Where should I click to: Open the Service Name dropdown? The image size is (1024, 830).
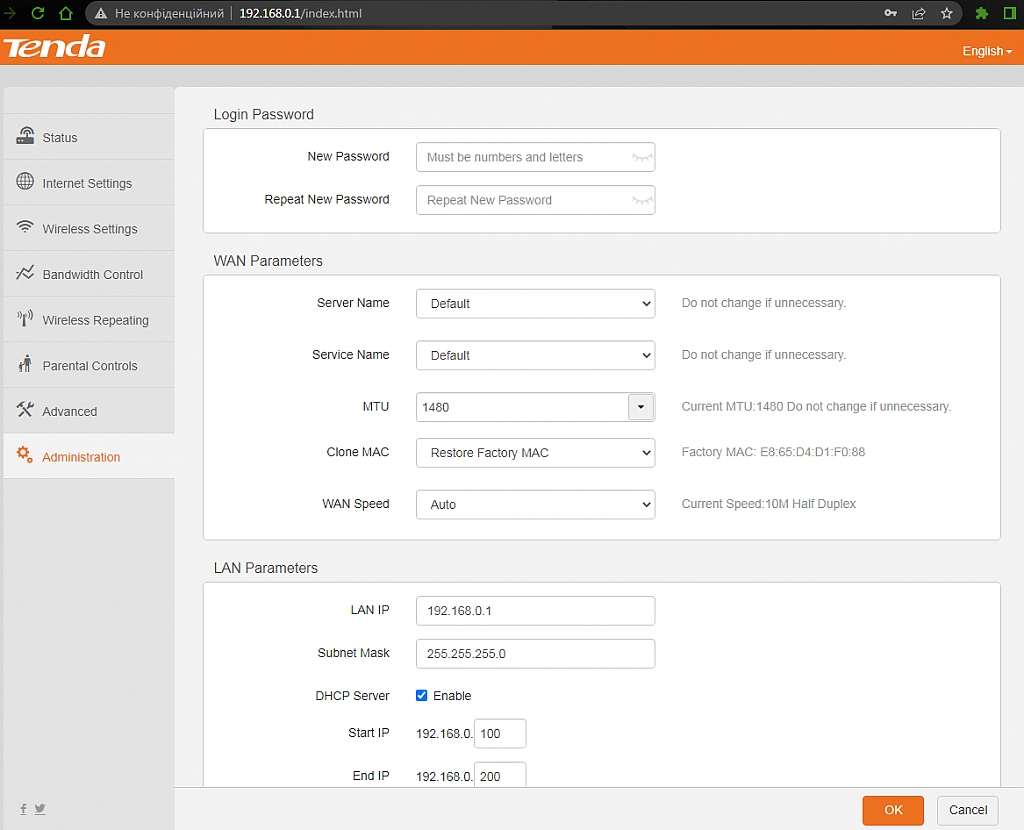(536, 355)
